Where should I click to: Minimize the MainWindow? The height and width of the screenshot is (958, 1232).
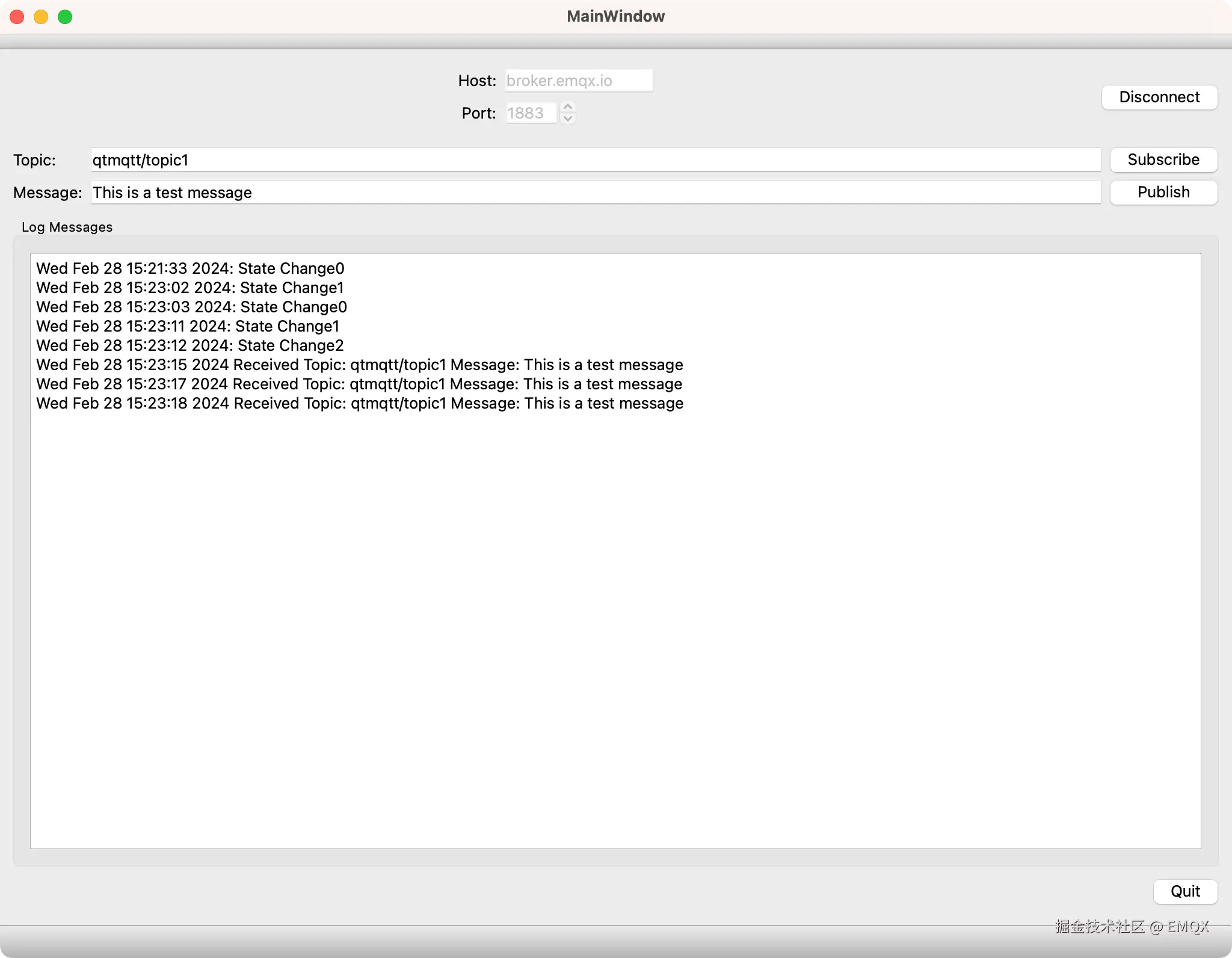[40, 16]
